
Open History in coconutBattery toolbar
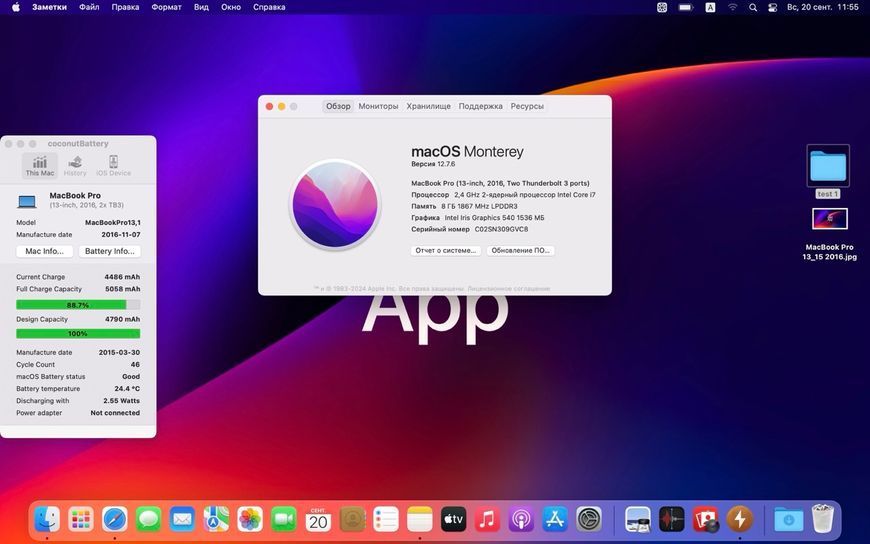click(75, 165)
